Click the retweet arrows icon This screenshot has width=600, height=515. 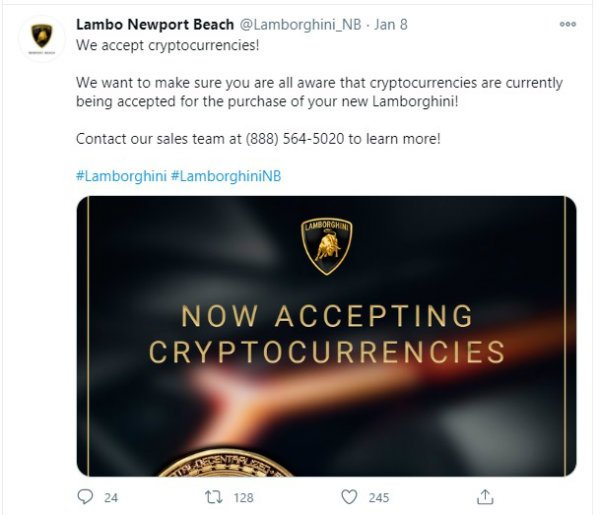(x=214, y=497)
